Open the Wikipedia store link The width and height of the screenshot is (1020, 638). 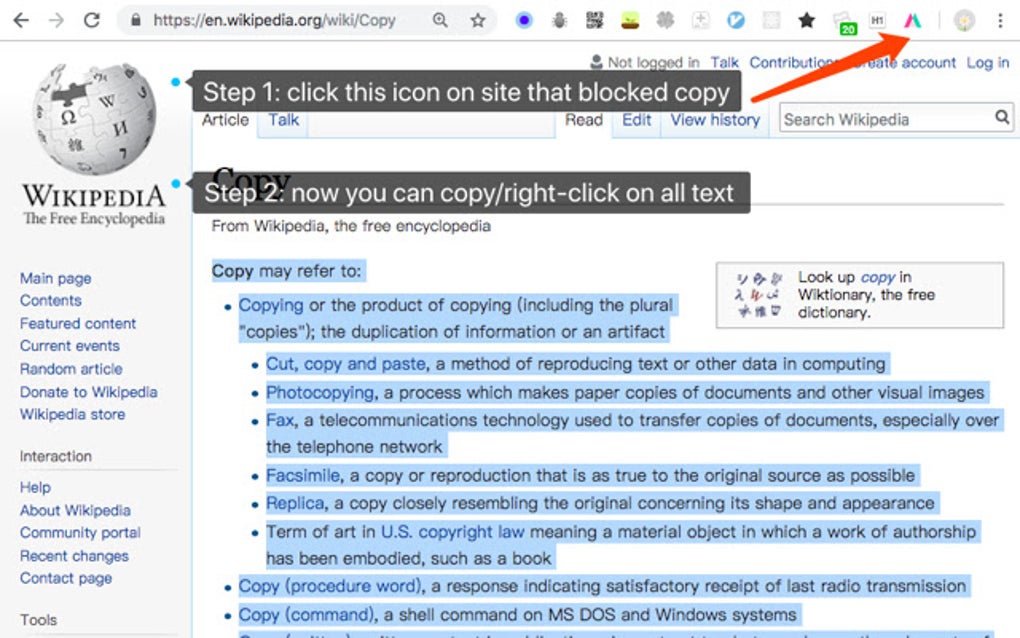coord(72,414)
